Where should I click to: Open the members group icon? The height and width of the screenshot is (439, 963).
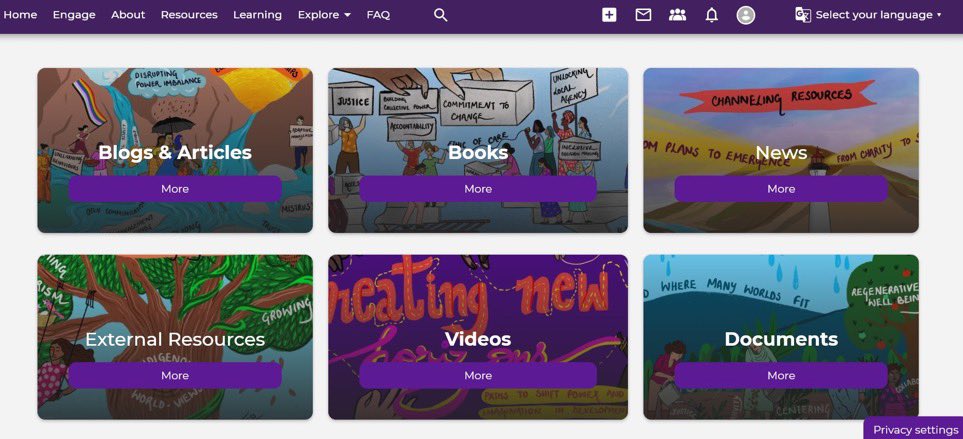pos(677,15)
